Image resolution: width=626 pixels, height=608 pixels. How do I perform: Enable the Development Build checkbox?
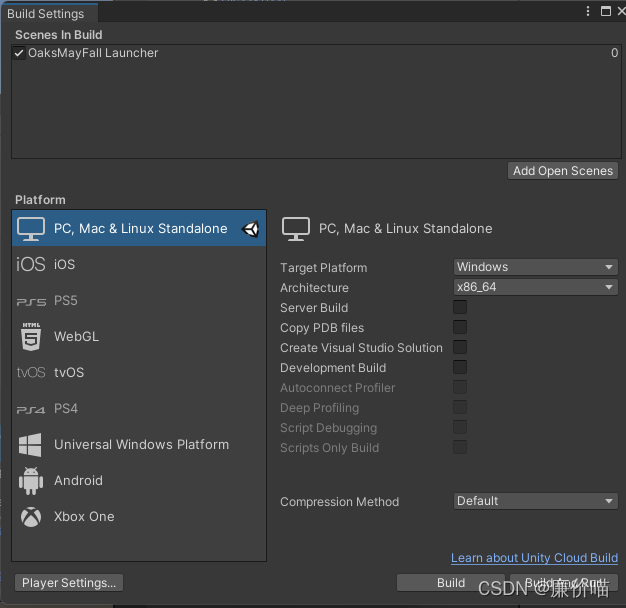pyautogui.click(x=460, y=367)
